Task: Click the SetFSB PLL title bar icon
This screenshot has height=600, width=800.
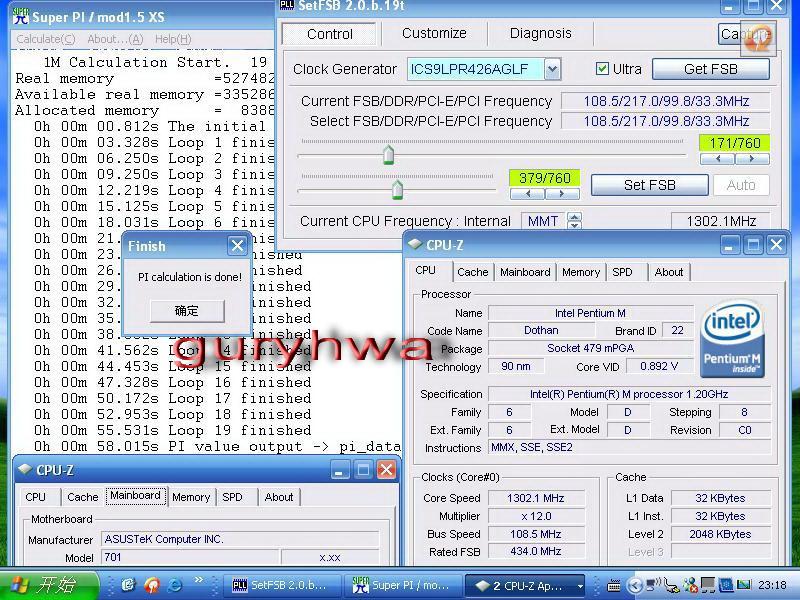Action: [x=287, y=5]
